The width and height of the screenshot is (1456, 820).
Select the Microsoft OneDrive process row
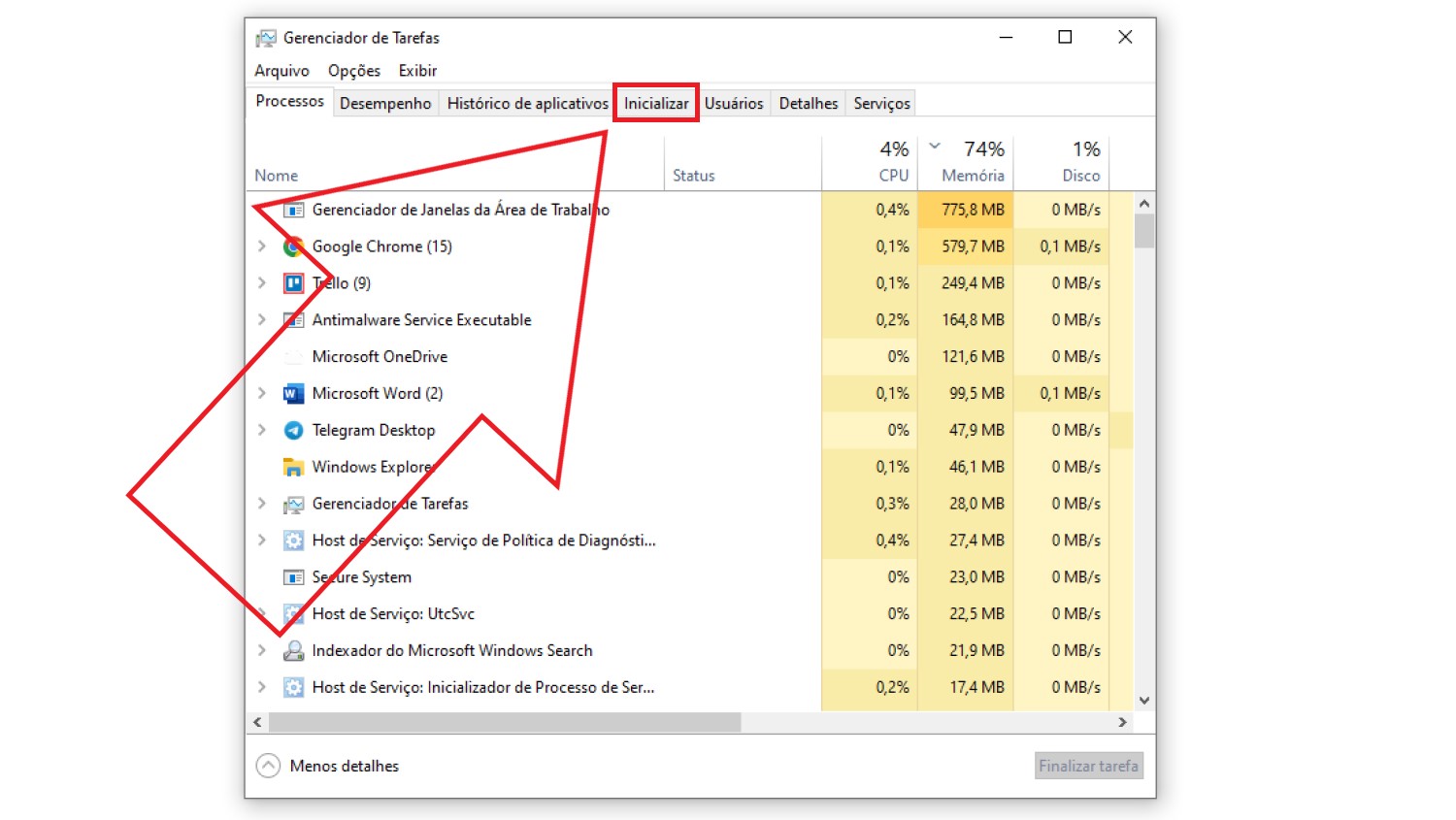click(x=690, y=357)
